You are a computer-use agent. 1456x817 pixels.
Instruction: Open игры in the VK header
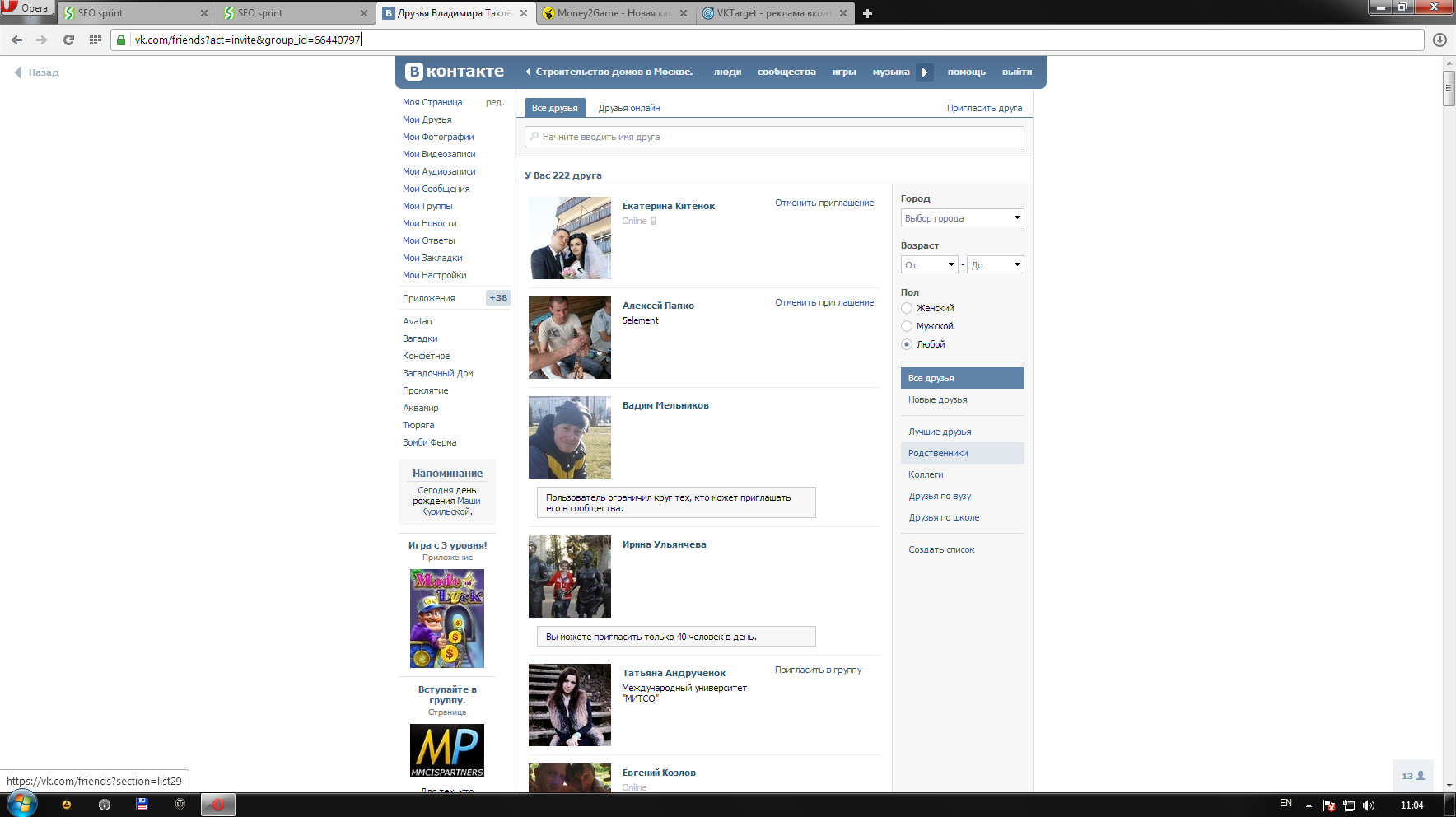[844, 72]
